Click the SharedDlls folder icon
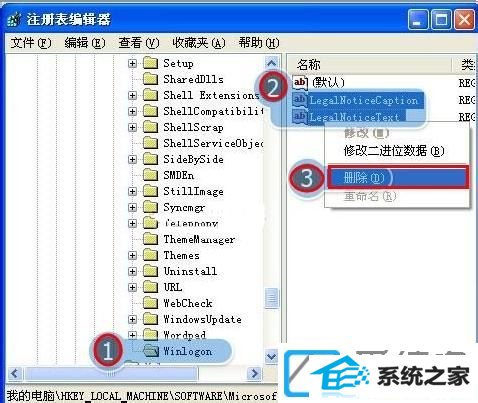478x403 pixels. [150, 79]
